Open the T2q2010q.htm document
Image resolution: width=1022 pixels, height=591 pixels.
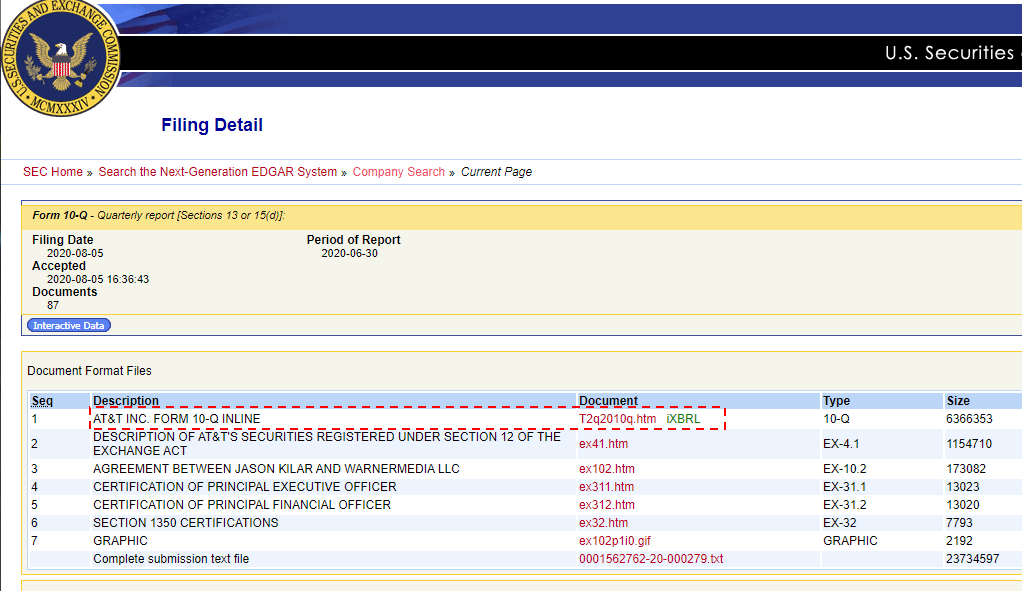(x=617, y=419)
